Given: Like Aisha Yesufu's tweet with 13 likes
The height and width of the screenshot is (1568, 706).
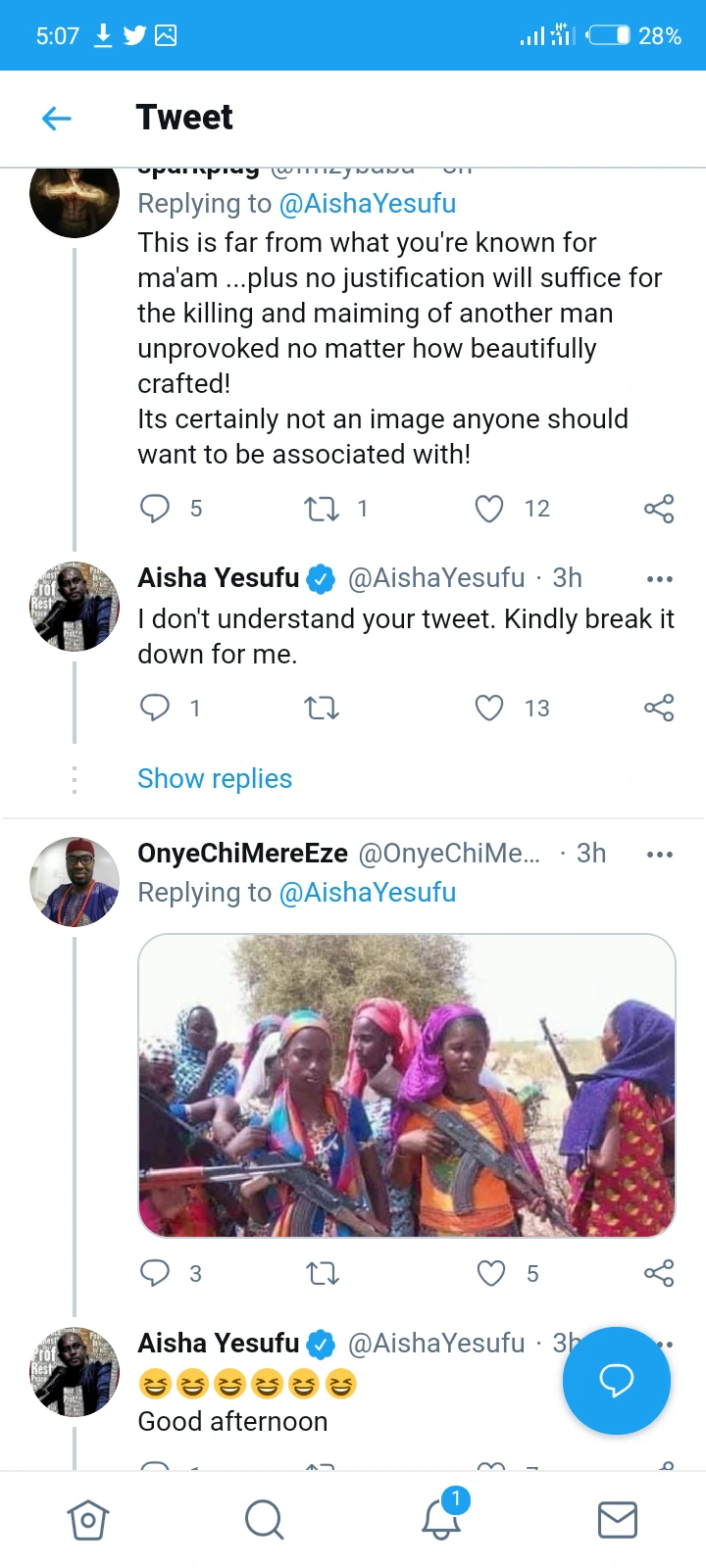Looking at the screenshot, I should [489, 708].
